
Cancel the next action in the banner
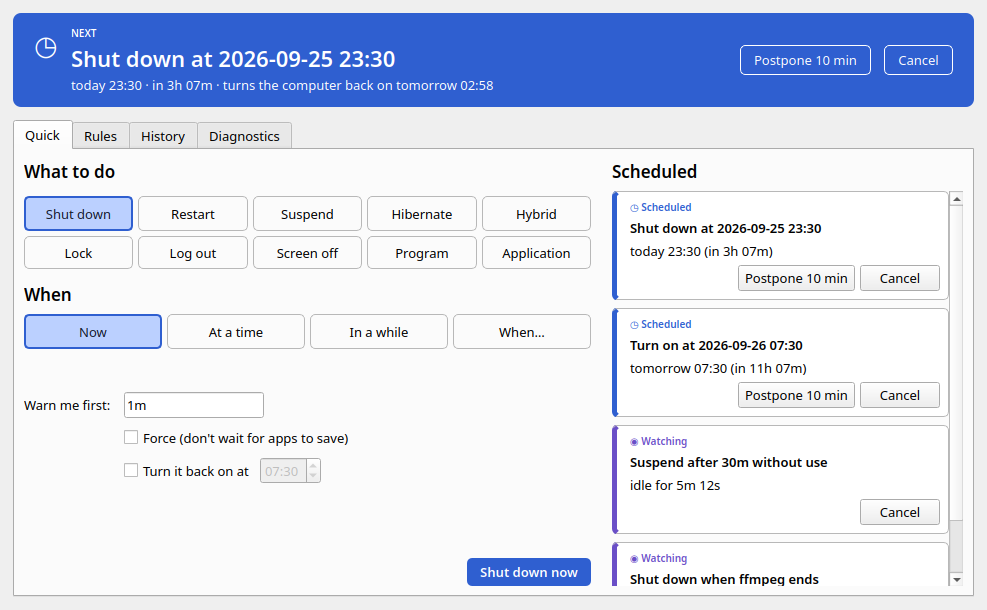(918, 60)
